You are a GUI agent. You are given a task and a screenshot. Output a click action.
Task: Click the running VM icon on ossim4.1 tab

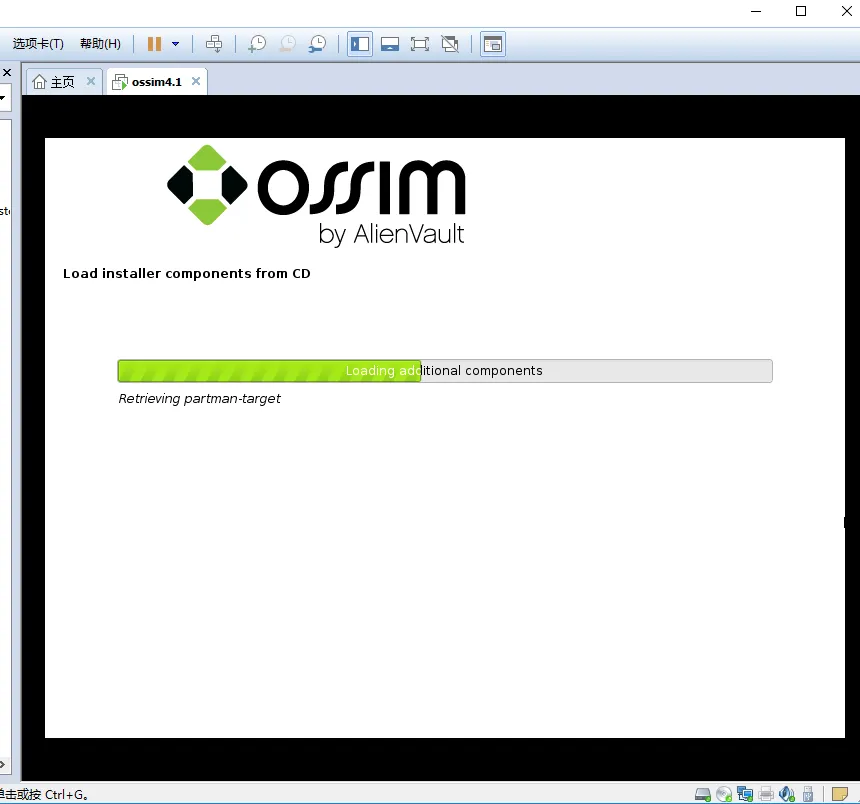coord(120,82)
